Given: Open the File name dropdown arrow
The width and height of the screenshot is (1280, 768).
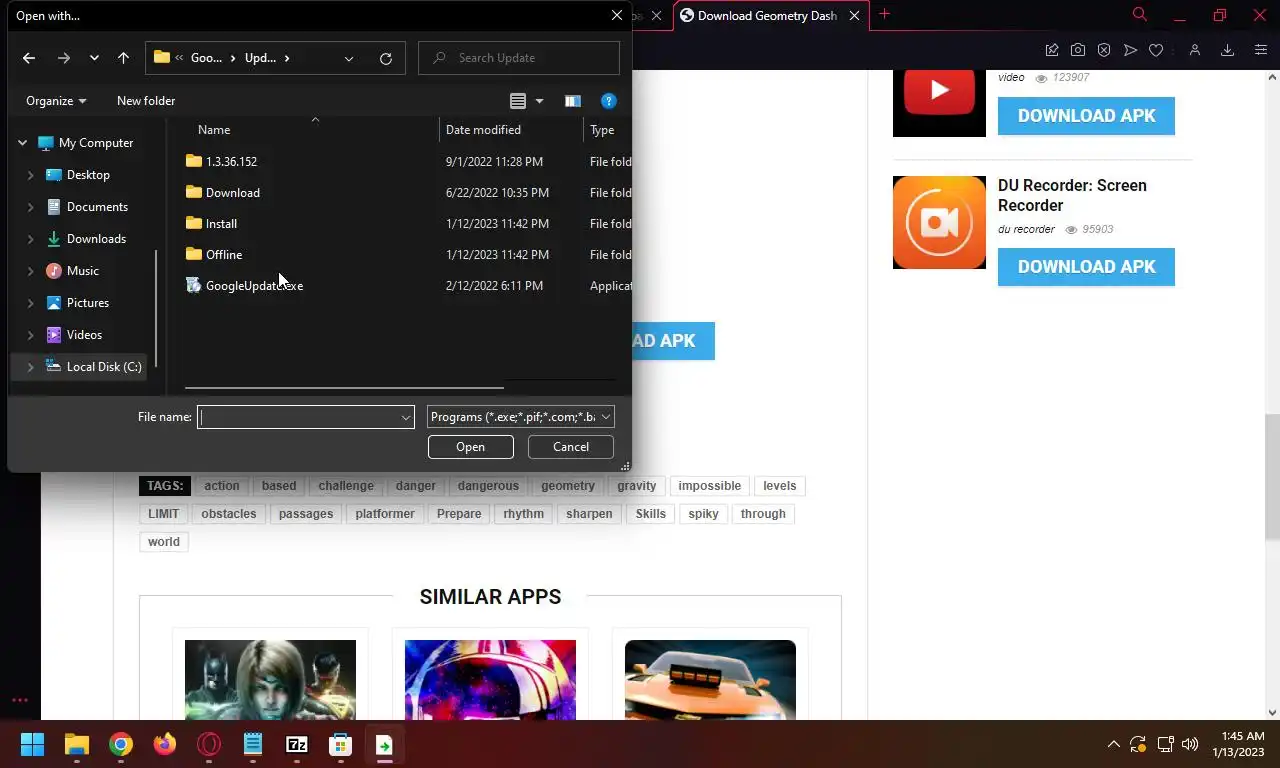Looking at the screenshot, I should [406, 417].
